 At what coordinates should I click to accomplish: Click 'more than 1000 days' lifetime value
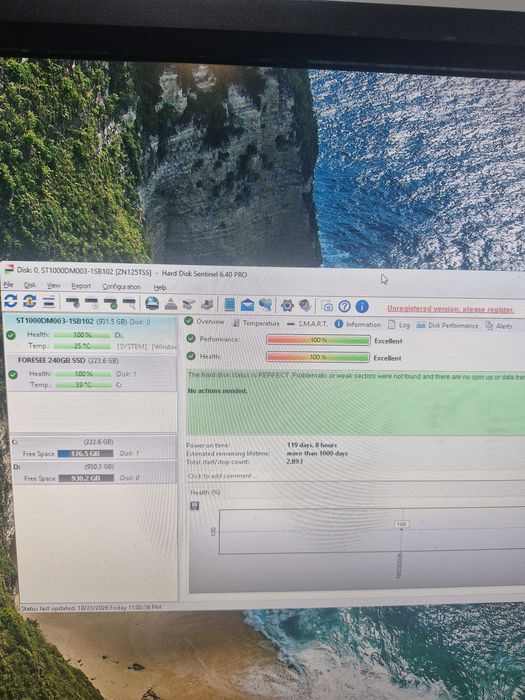317,453
